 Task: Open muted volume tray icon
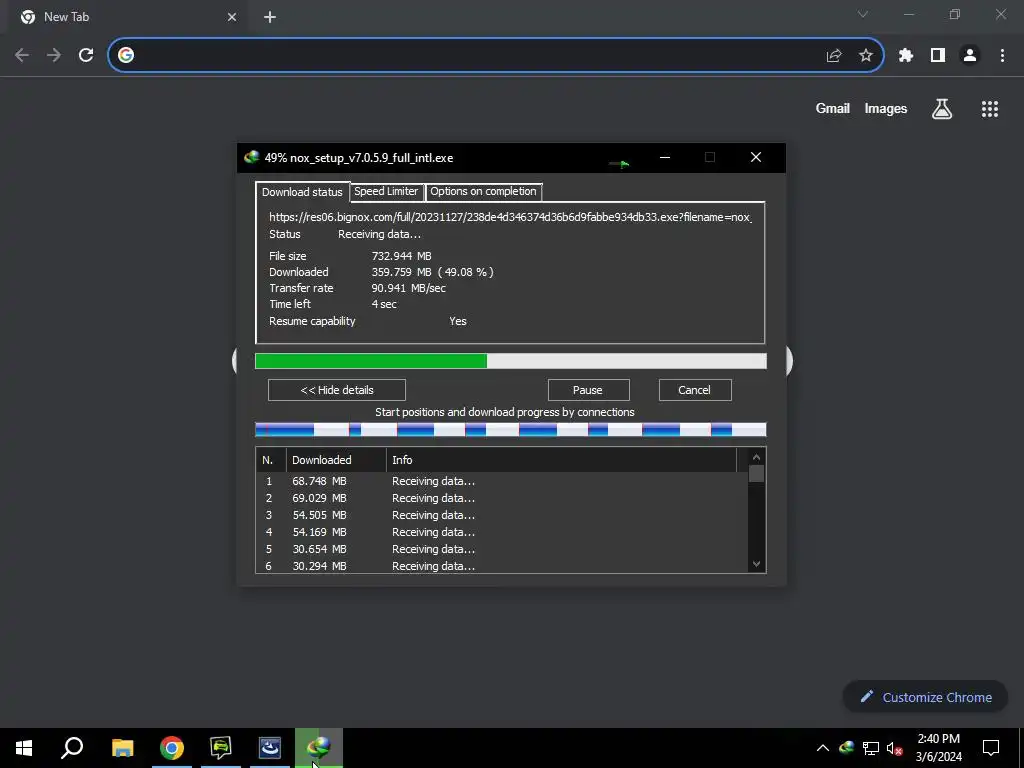click(x=894, y=748)
